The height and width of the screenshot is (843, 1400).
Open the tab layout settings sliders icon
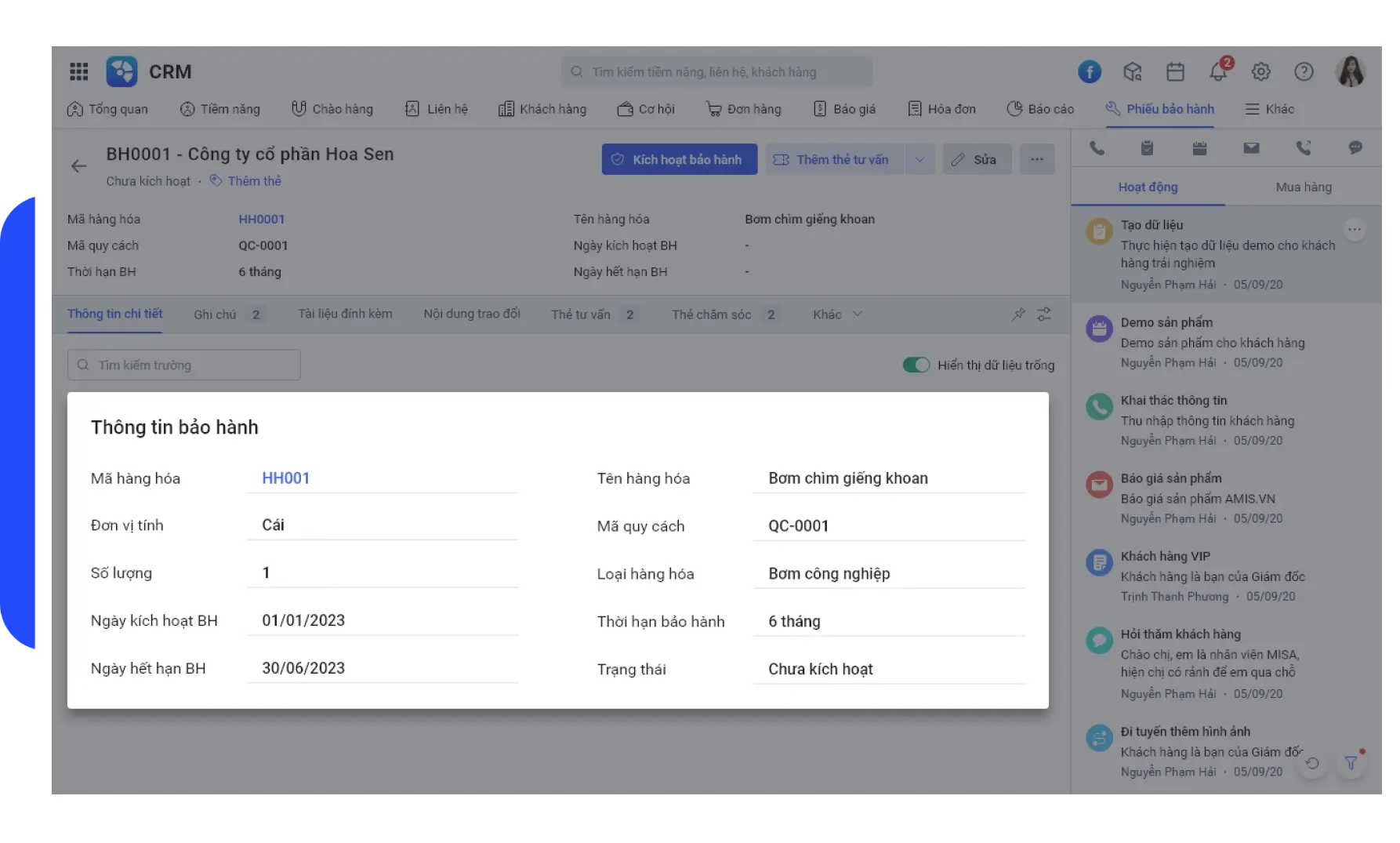tap(1044, 314)
